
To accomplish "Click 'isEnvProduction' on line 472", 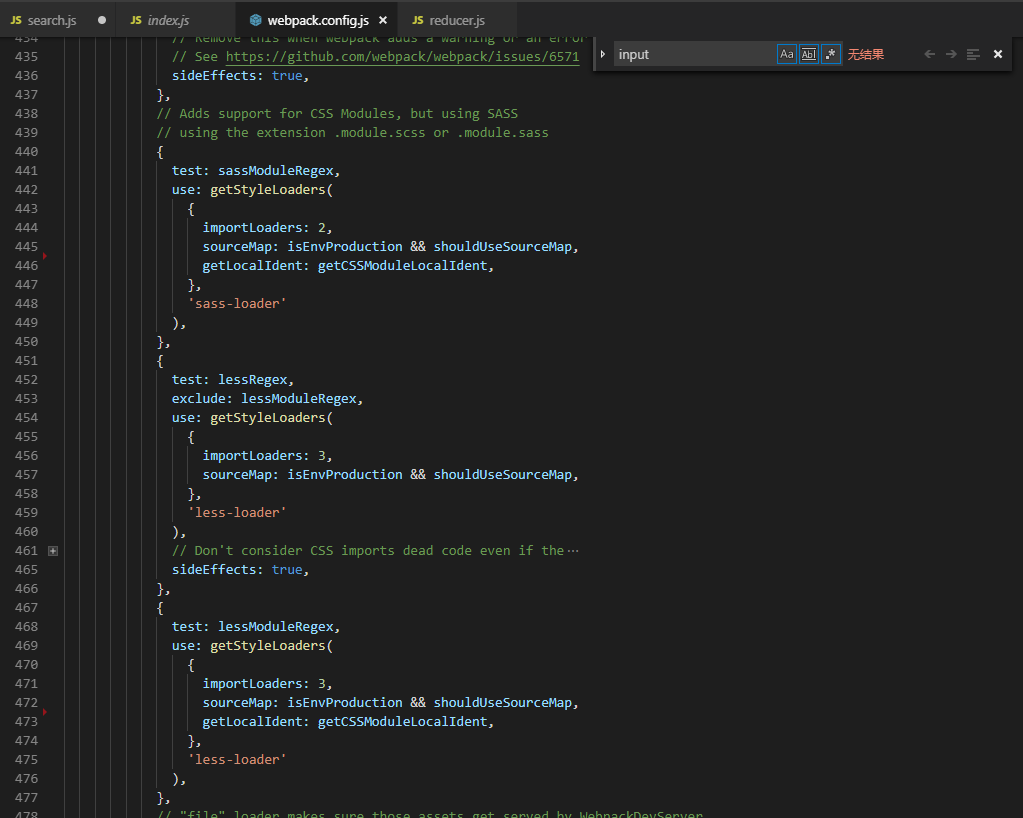I will coord(345,703).
